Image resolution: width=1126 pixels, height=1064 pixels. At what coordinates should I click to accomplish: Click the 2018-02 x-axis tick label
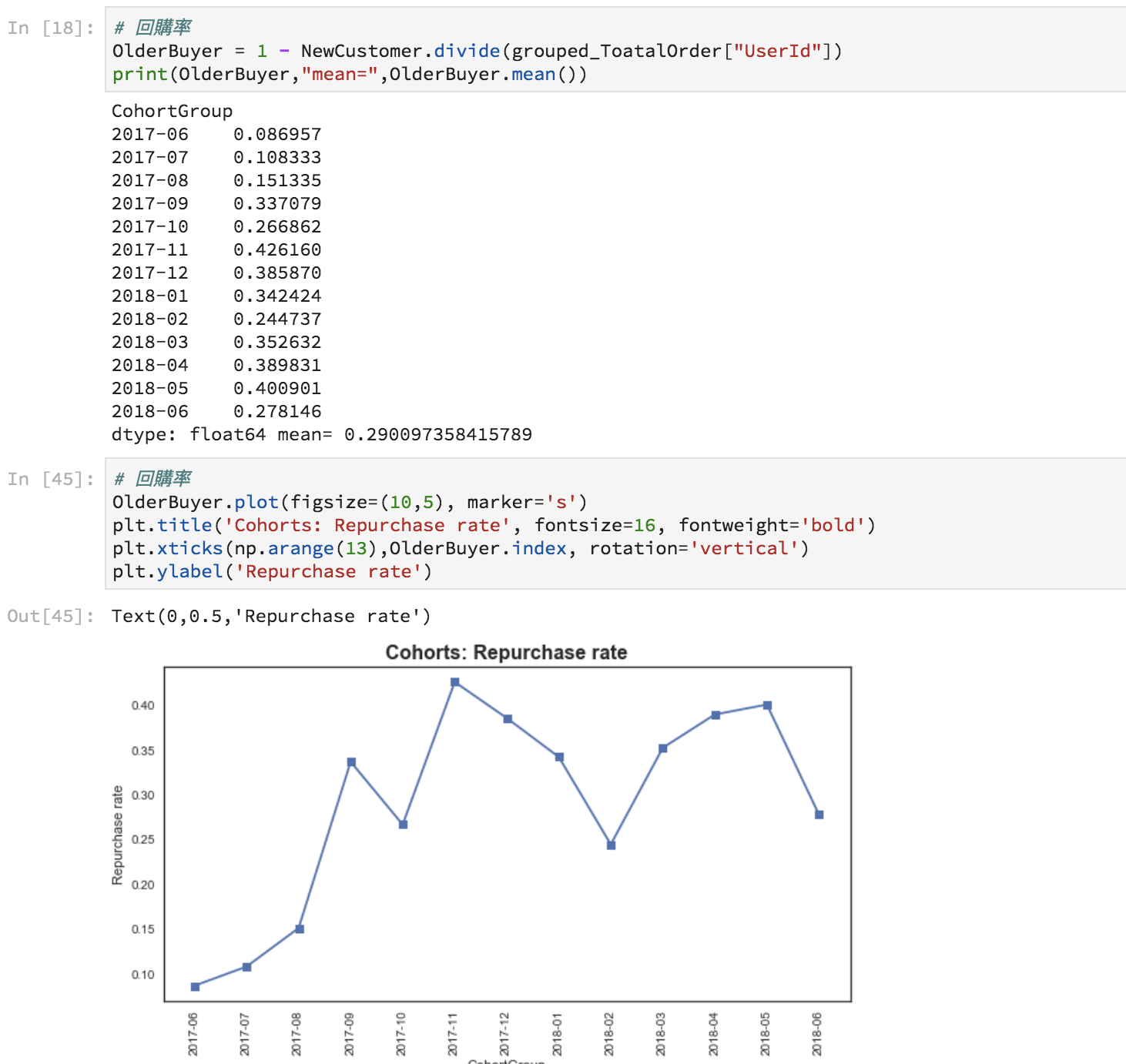pyautogui.click(x=608, y=1034)
